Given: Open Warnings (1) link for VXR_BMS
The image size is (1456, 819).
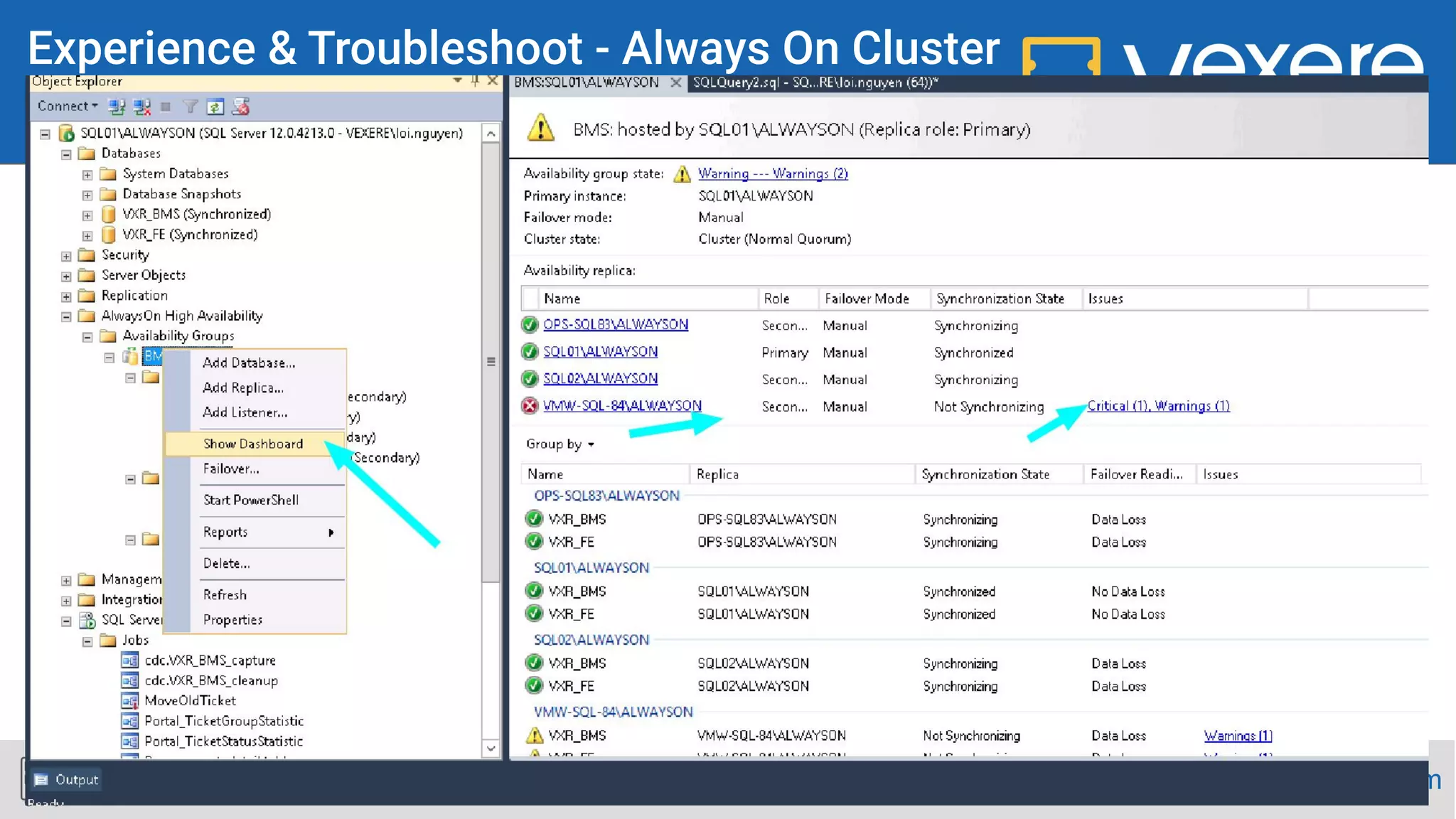Looking at the screenshot, I should pos(1238,736).
